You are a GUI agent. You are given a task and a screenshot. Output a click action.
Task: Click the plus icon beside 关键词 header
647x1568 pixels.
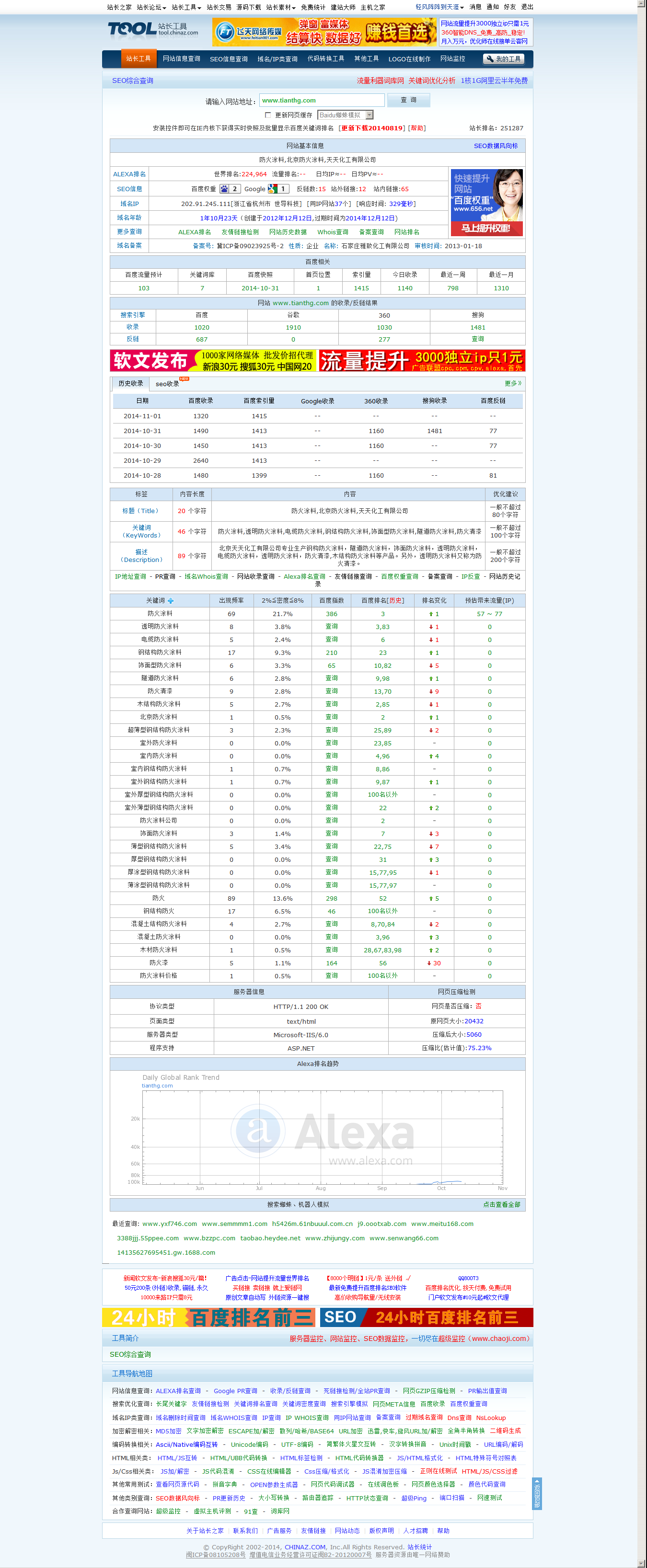coord(171,601)
